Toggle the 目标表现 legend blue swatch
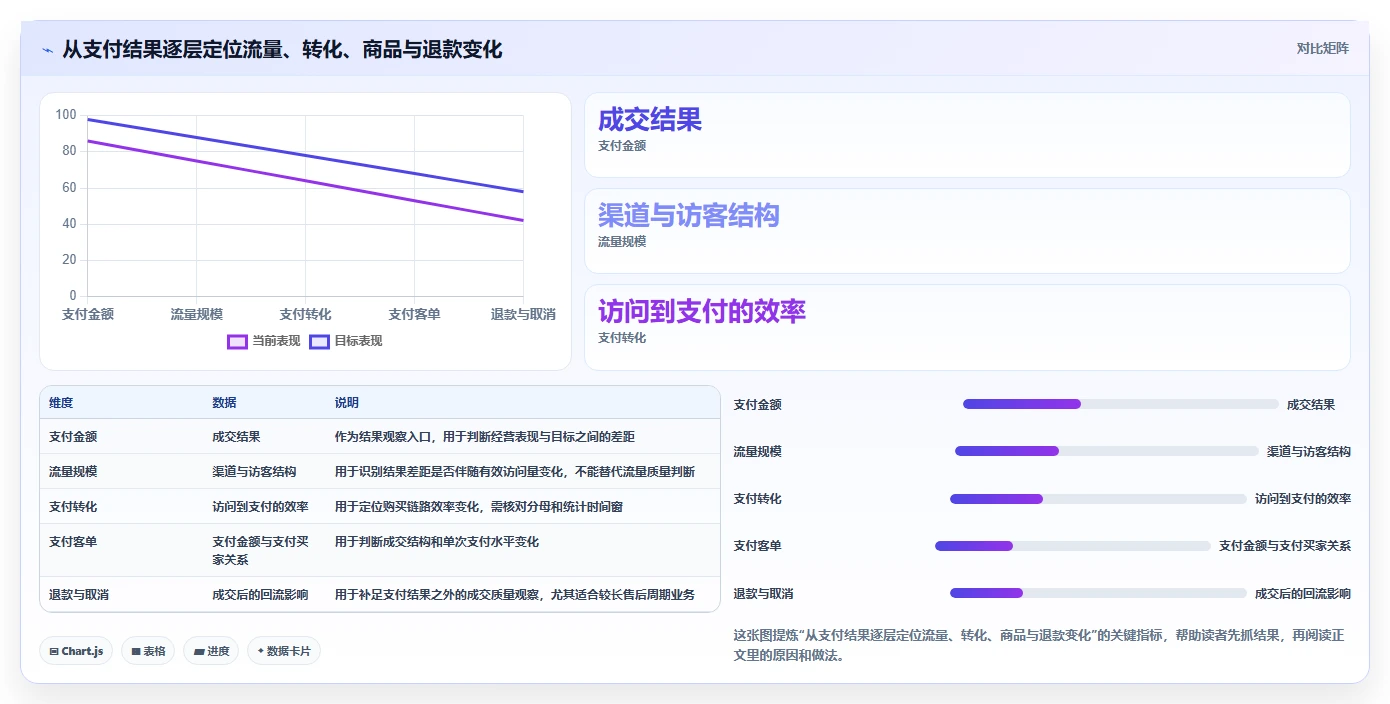Image resolution: width=1390 pixels, height=704 pixels. (319, 341)
